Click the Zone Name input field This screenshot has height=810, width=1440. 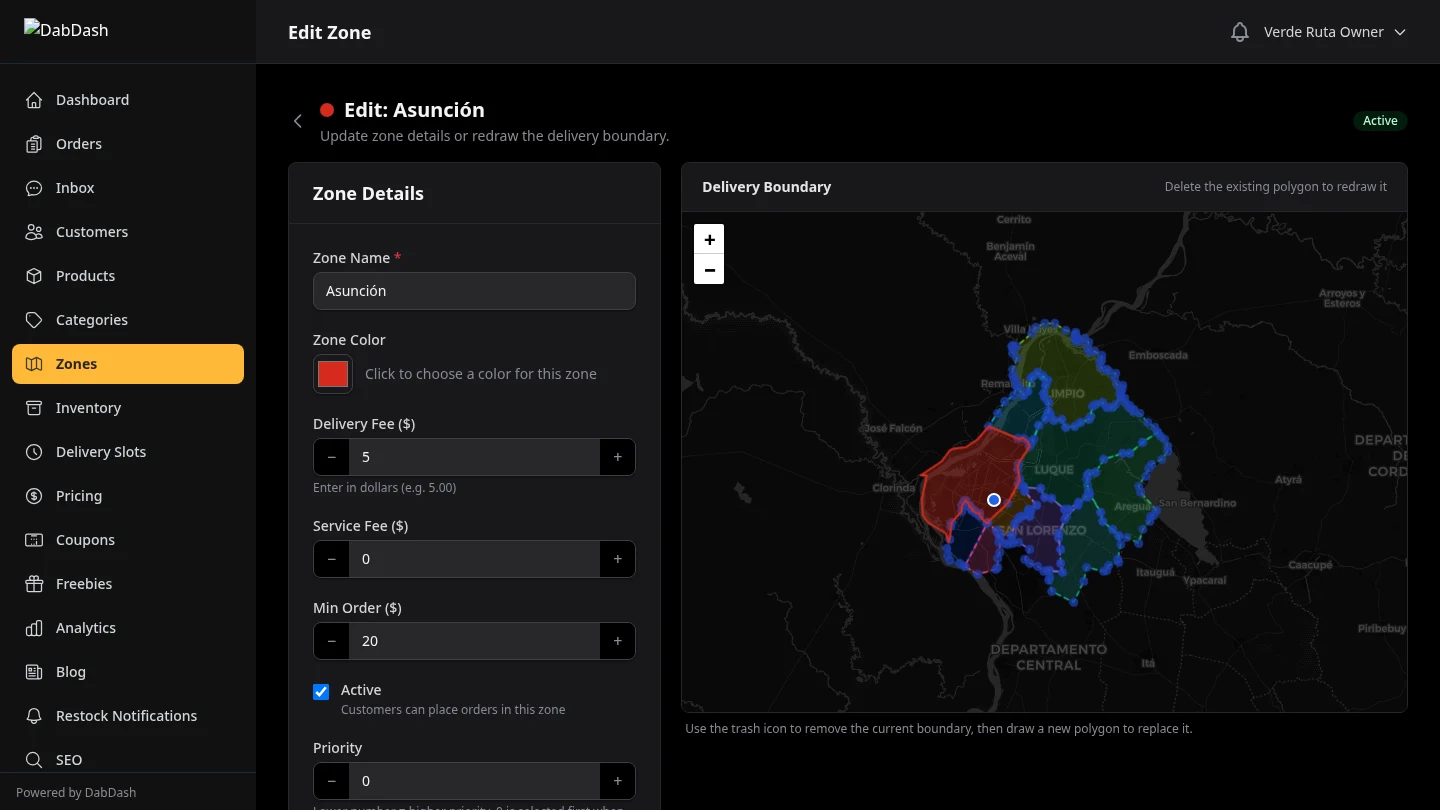pos(474,291)
